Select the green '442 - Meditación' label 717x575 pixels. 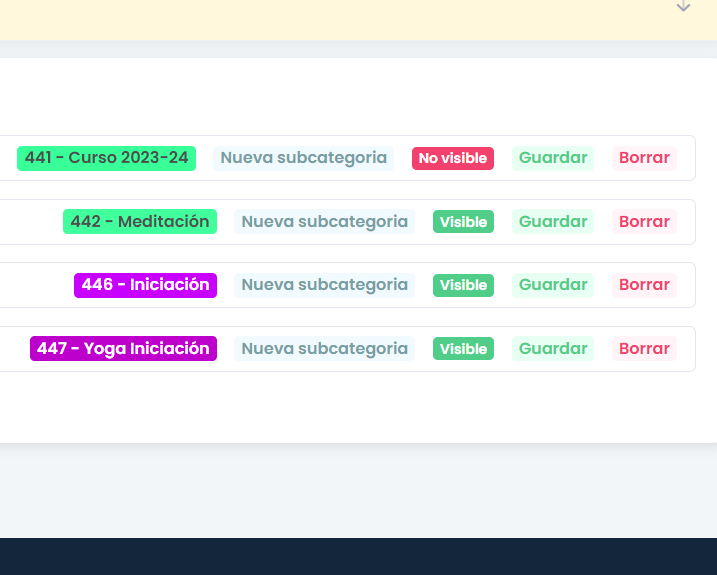point(139,222)
